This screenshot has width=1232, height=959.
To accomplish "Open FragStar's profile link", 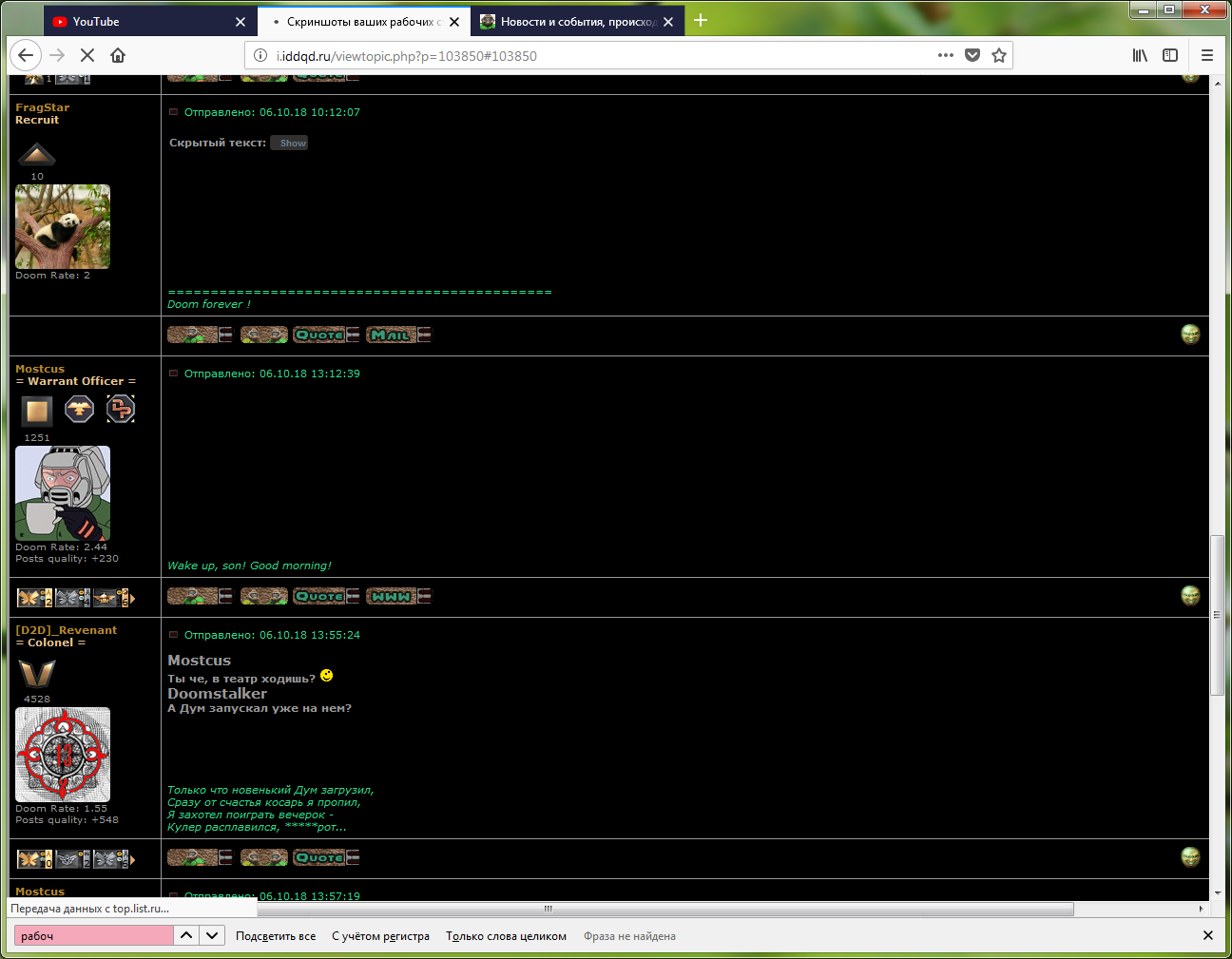I will point(42,107).
